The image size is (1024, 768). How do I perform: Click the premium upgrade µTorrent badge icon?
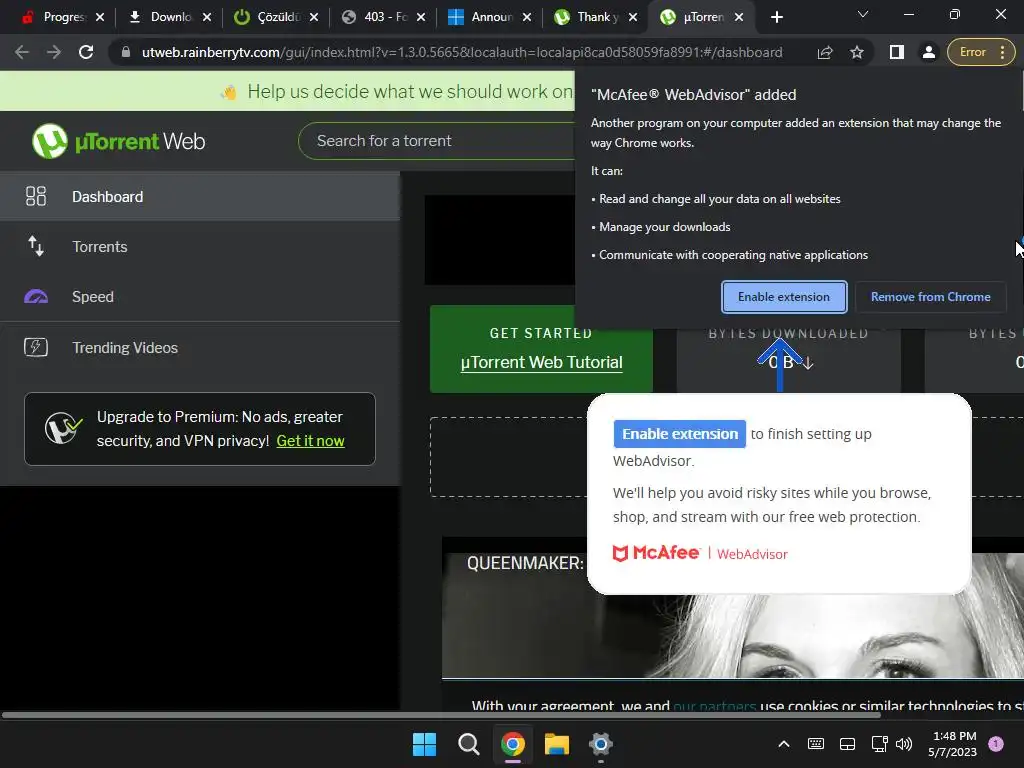click(x=63, y=428)
